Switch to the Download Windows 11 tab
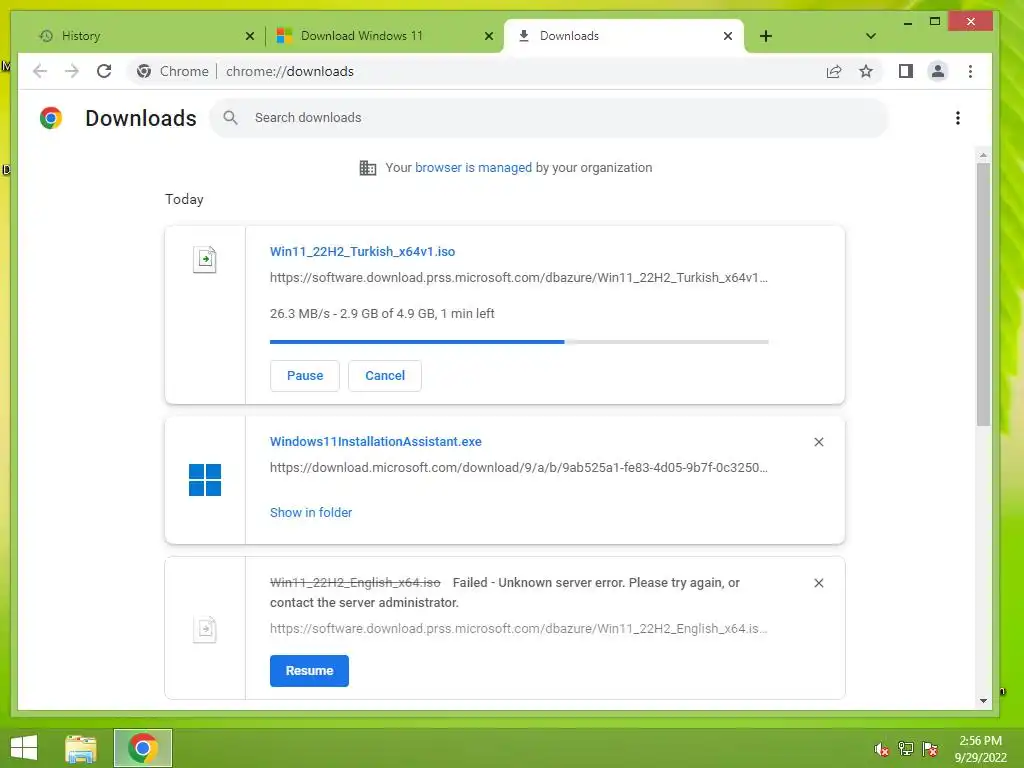 (385, 36)
